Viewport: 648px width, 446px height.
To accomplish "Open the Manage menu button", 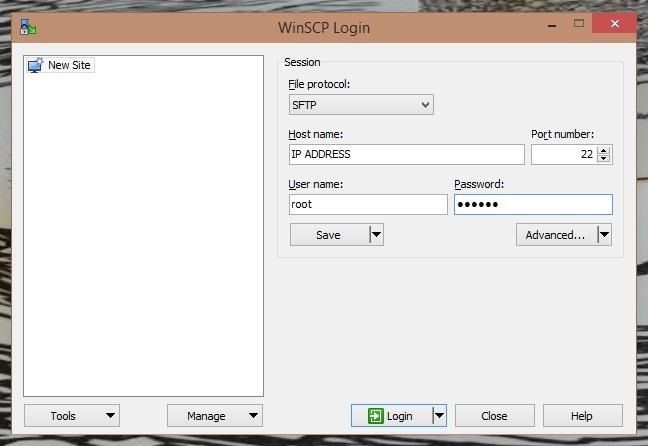I will coord(214,416).
